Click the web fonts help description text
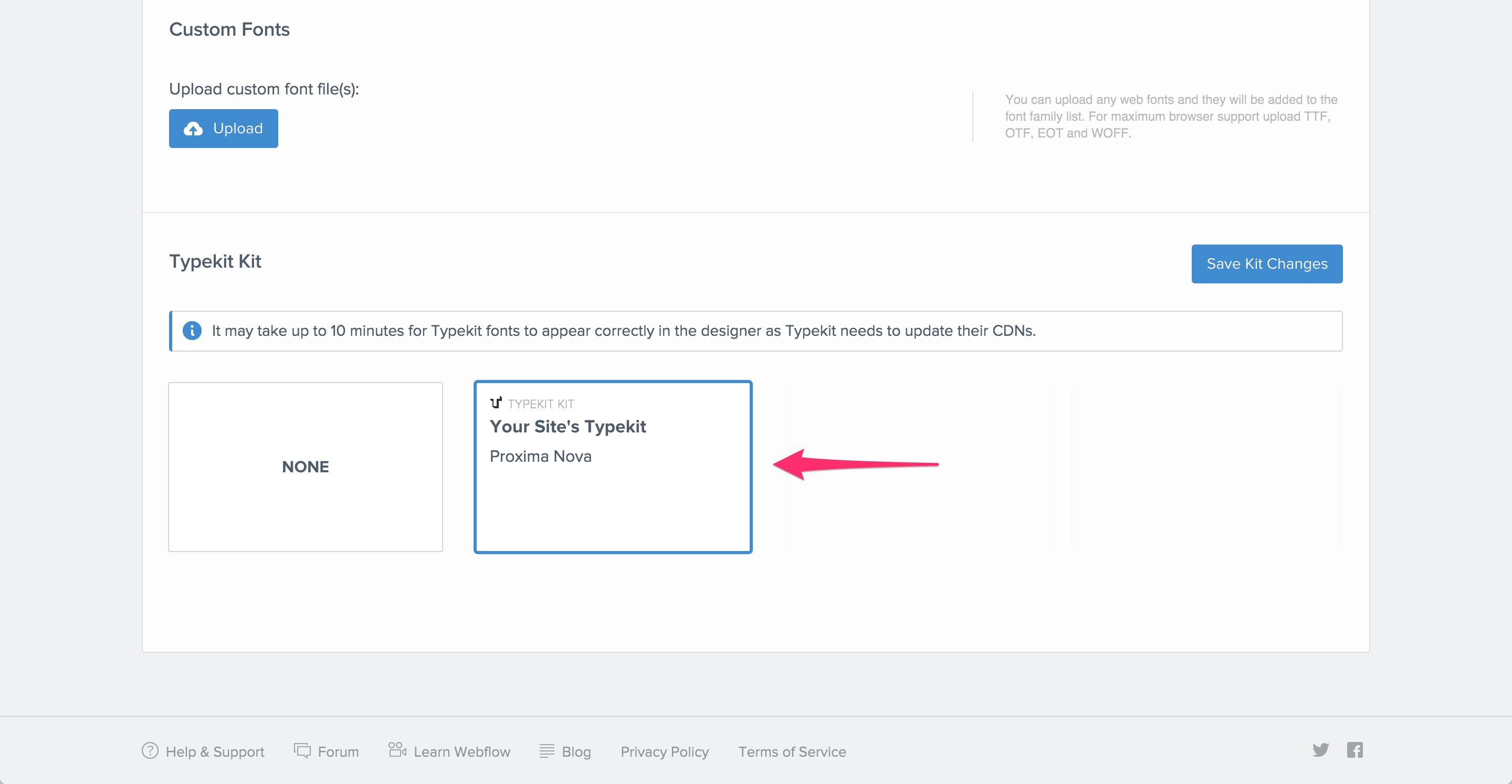1512x784 pixels. 1171,116
